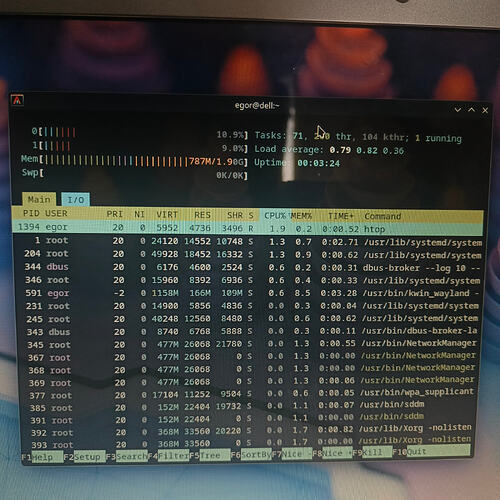
Task: Click F10 Quit function key
Action: point(431,451)
